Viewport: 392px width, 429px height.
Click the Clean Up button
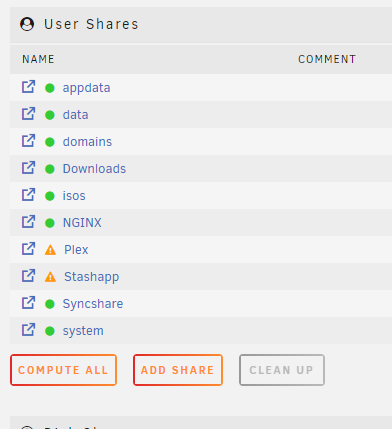(282, 370)
